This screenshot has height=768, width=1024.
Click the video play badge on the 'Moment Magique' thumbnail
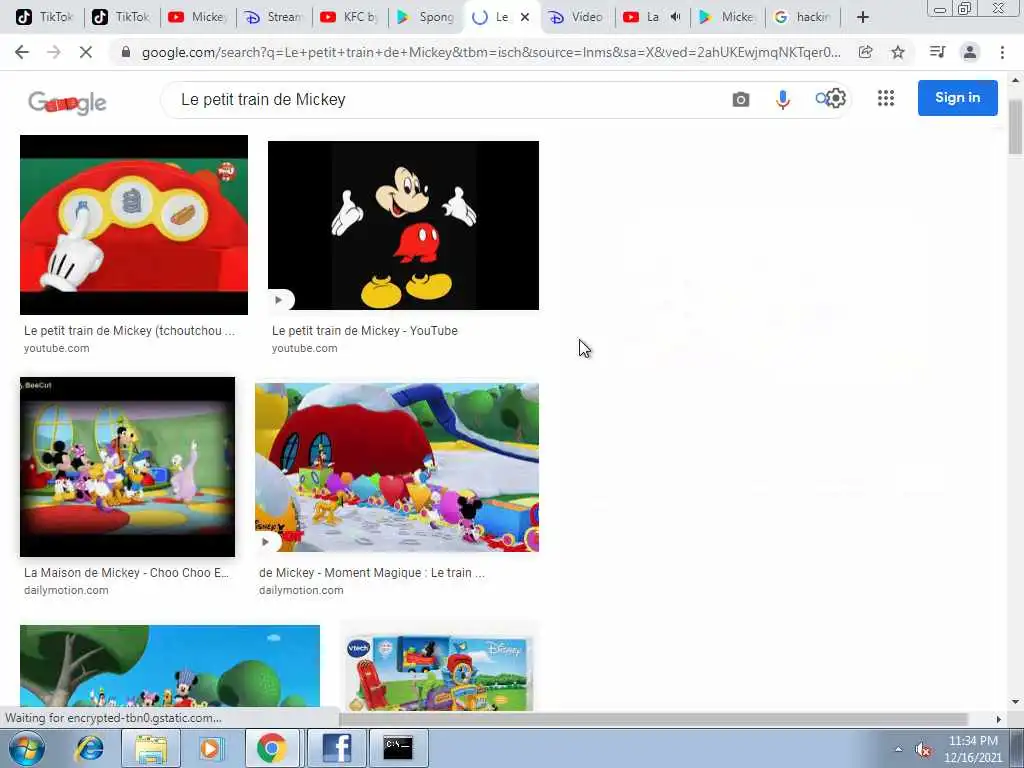[266, 542]
